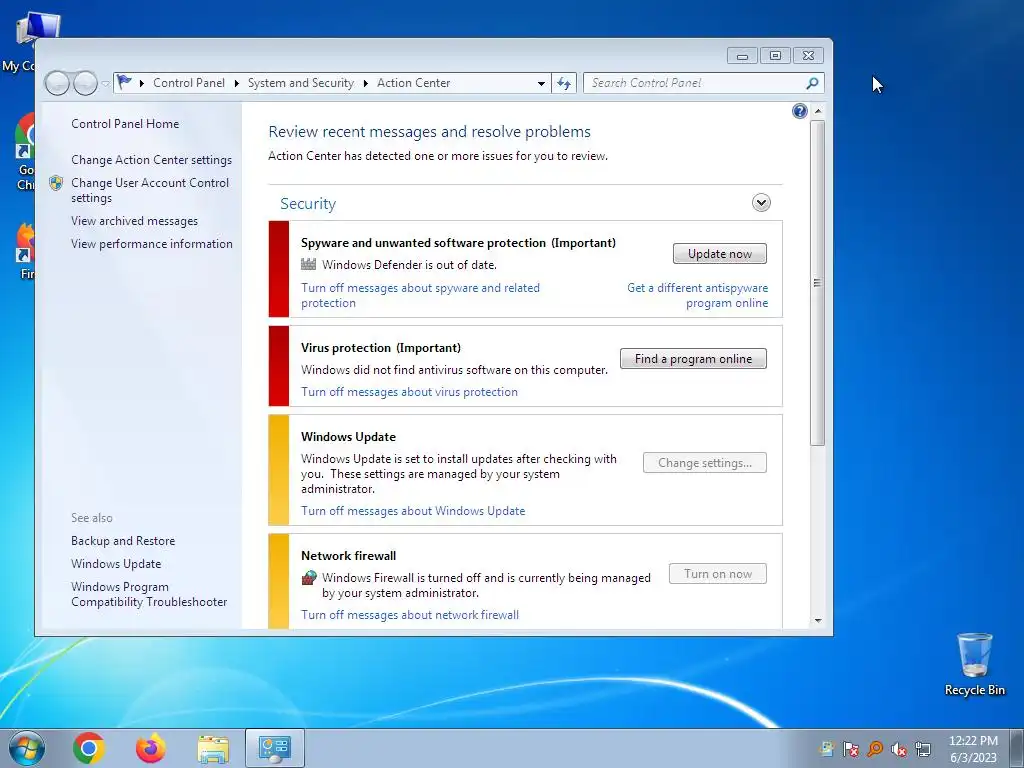Select Action Center in the breadcrumb
This screenshot has width=1024, height=768.
coord(413,83)
